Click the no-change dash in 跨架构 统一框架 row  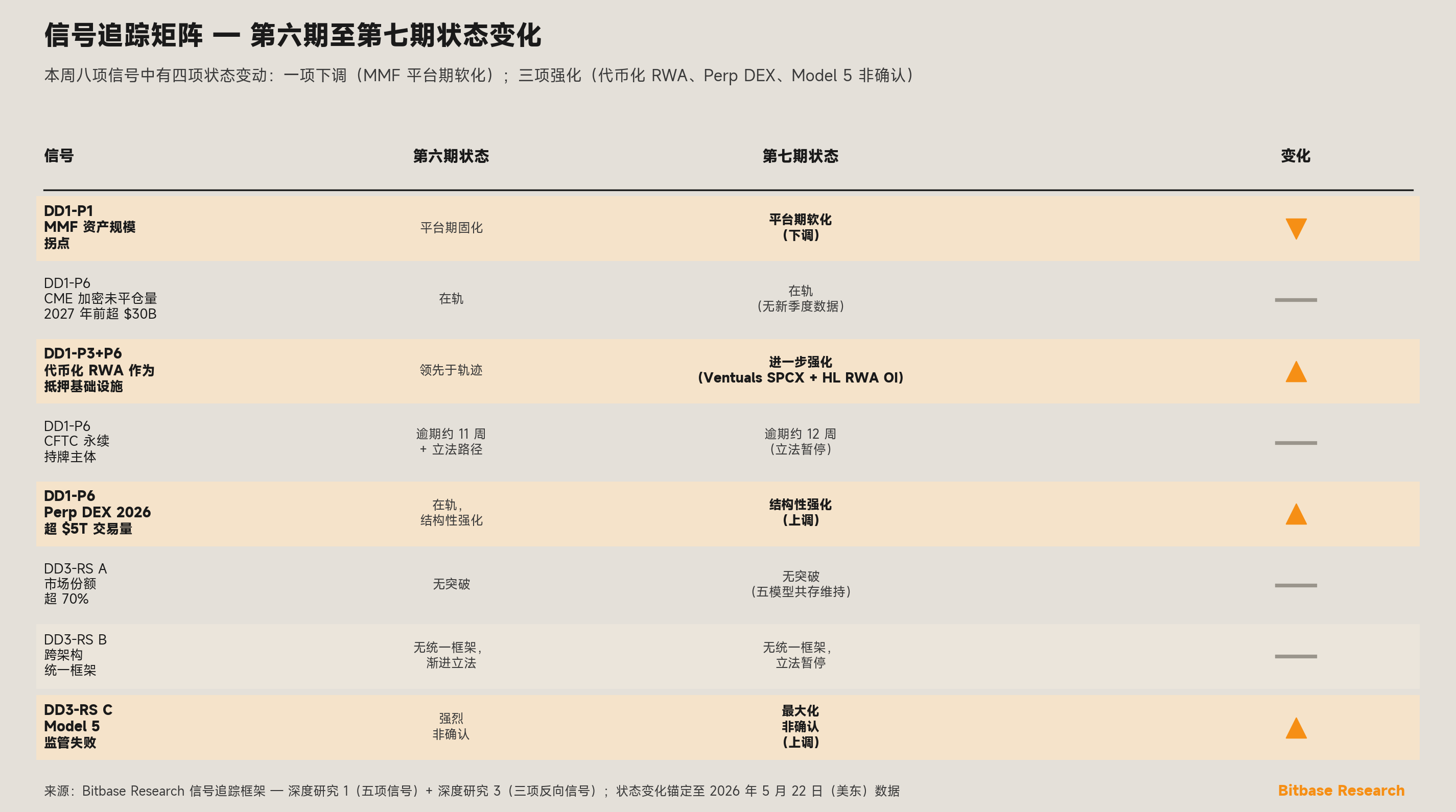pyautogui.click(x=1296, y=656)
